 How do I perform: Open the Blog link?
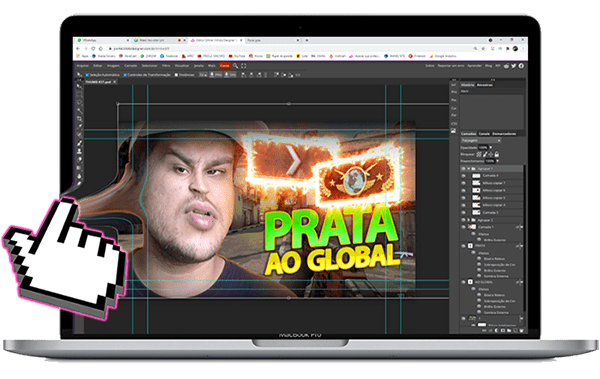pos(488,66)
